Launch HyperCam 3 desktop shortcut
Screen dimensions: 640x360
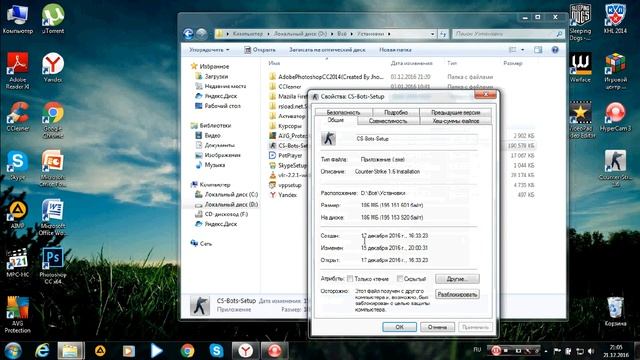[615, 116]
